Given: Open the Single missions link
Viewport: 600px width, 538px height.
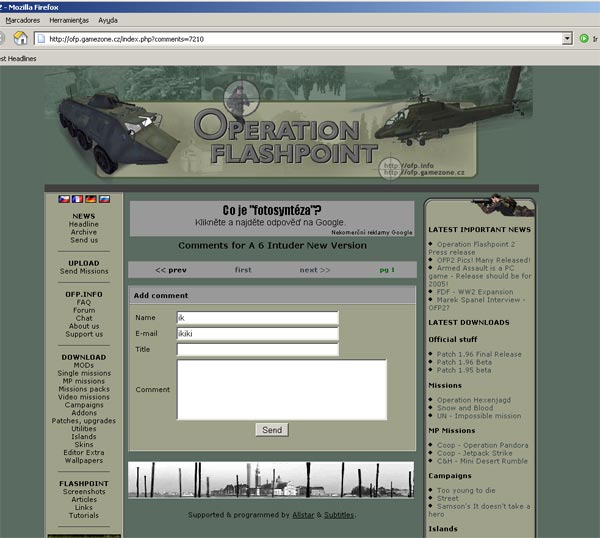Looking at the screenshot, I should tap(84, 373).
